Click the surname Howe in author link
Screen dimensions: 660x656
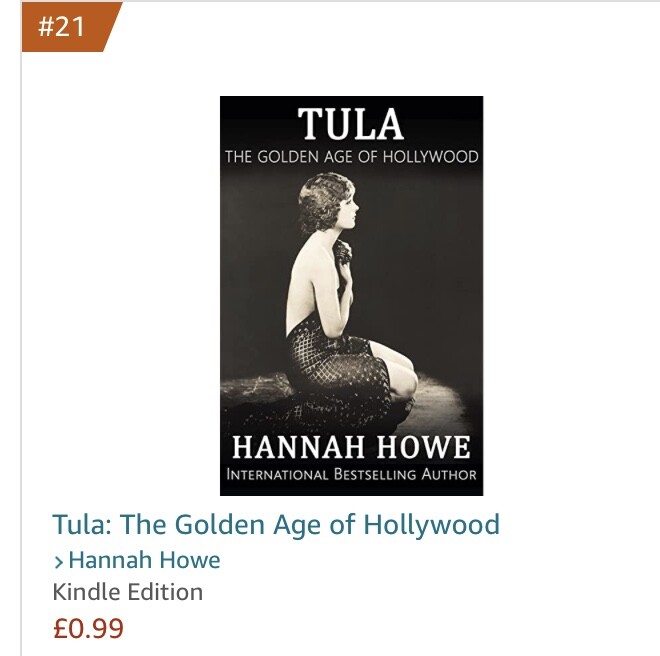click(189, 560)
